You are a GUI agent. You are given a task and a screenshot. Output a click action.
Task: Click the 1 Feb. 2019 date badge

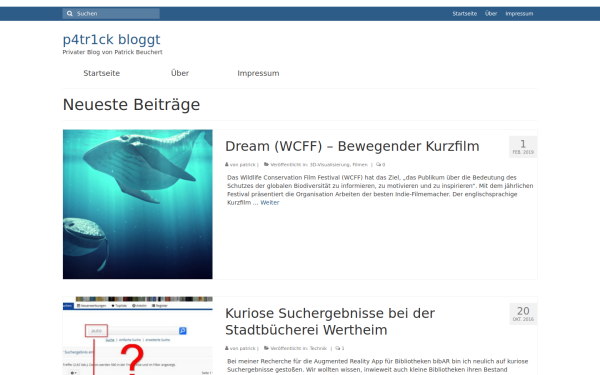523,147
